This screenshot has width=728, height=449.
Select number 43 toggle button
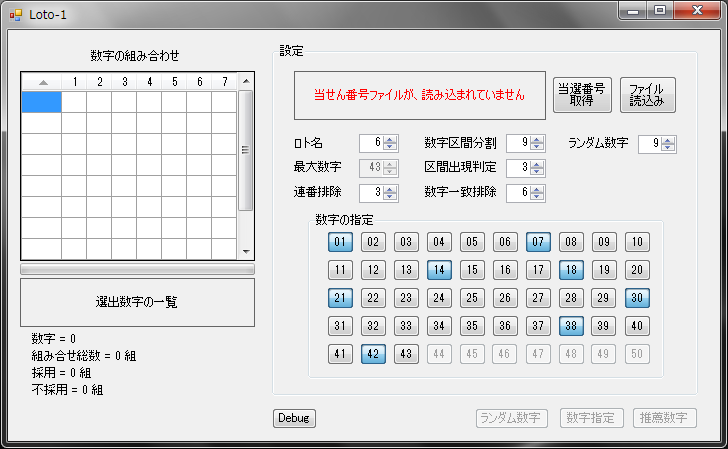406,354
